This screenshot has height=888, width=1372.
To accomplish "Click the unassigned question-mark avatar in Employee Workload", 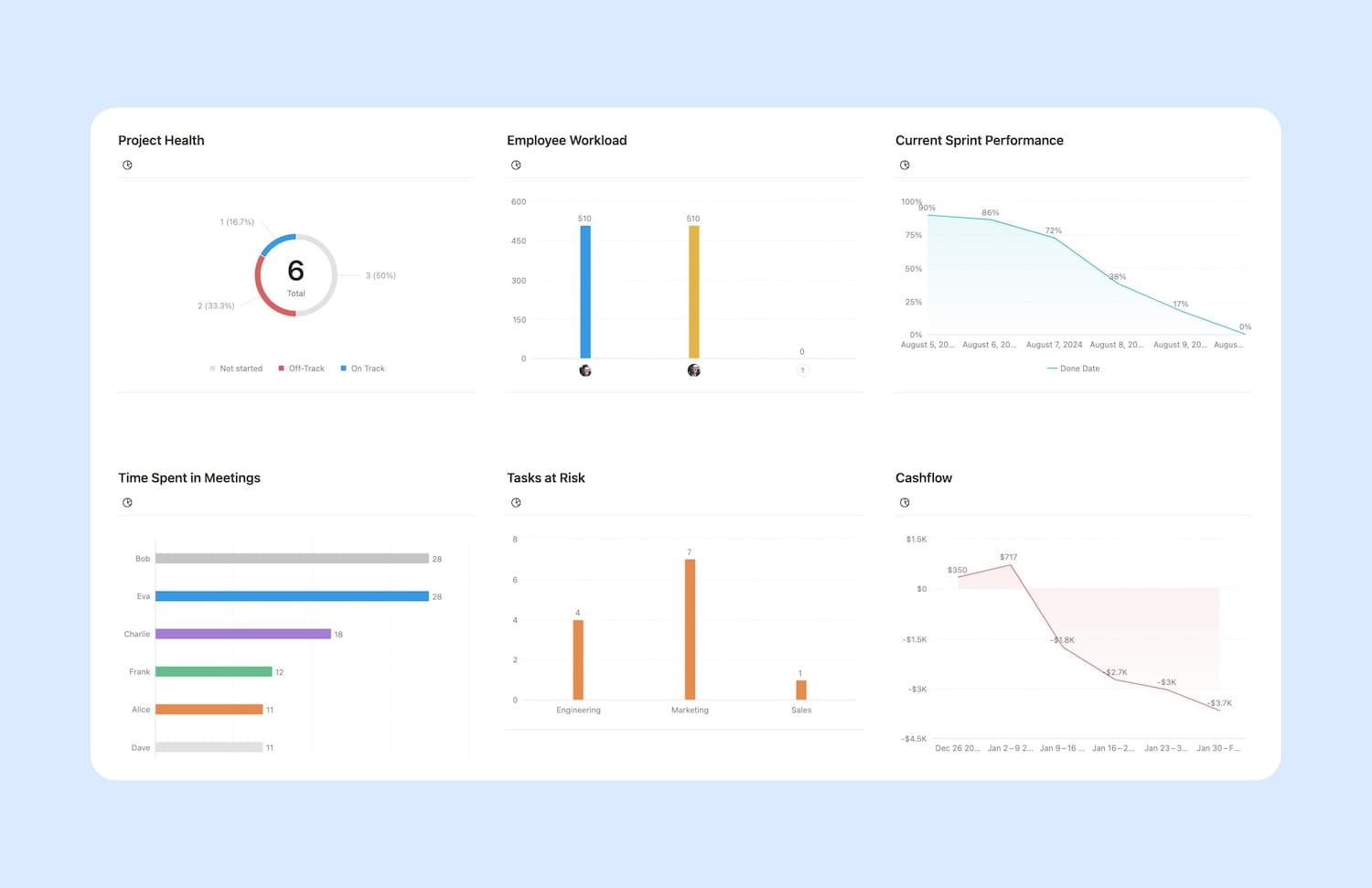I will coord(802,370).
